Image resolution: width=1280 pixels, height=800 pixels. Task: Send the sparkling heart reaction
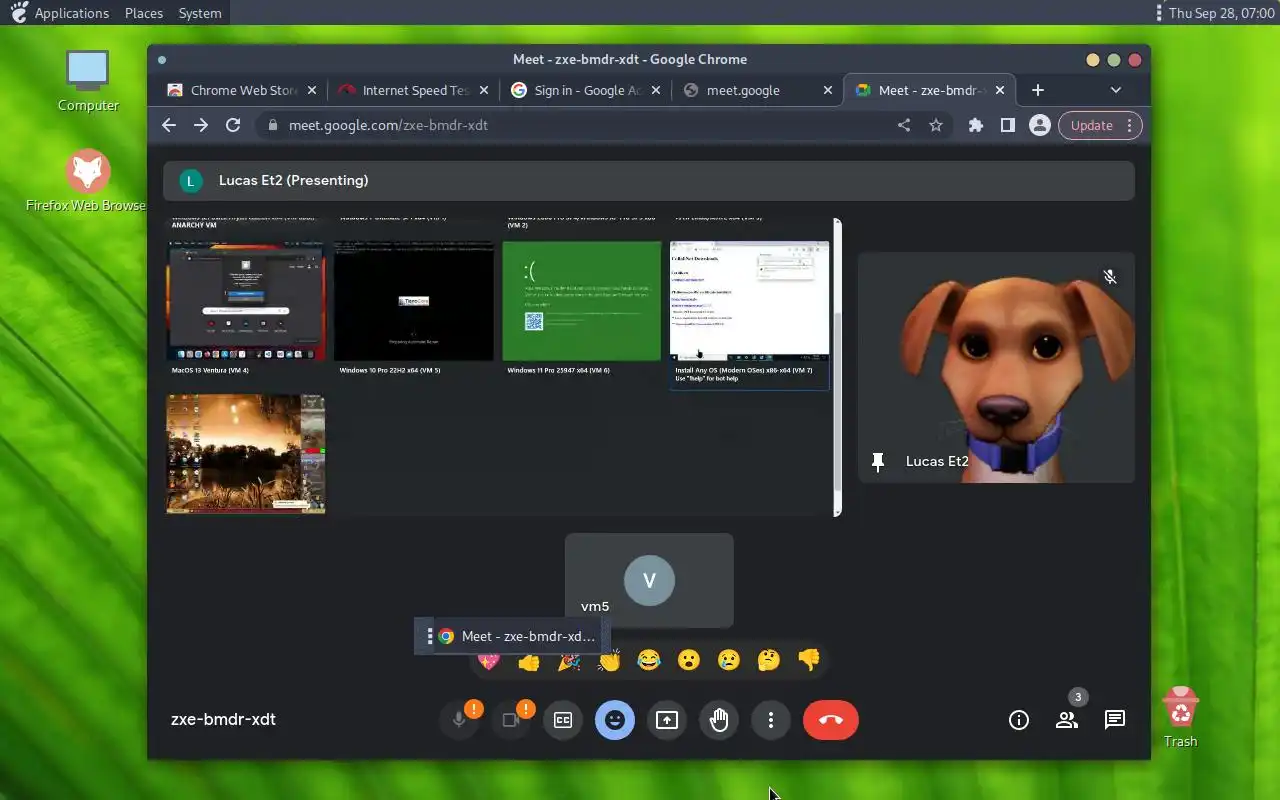click(489, 661)
